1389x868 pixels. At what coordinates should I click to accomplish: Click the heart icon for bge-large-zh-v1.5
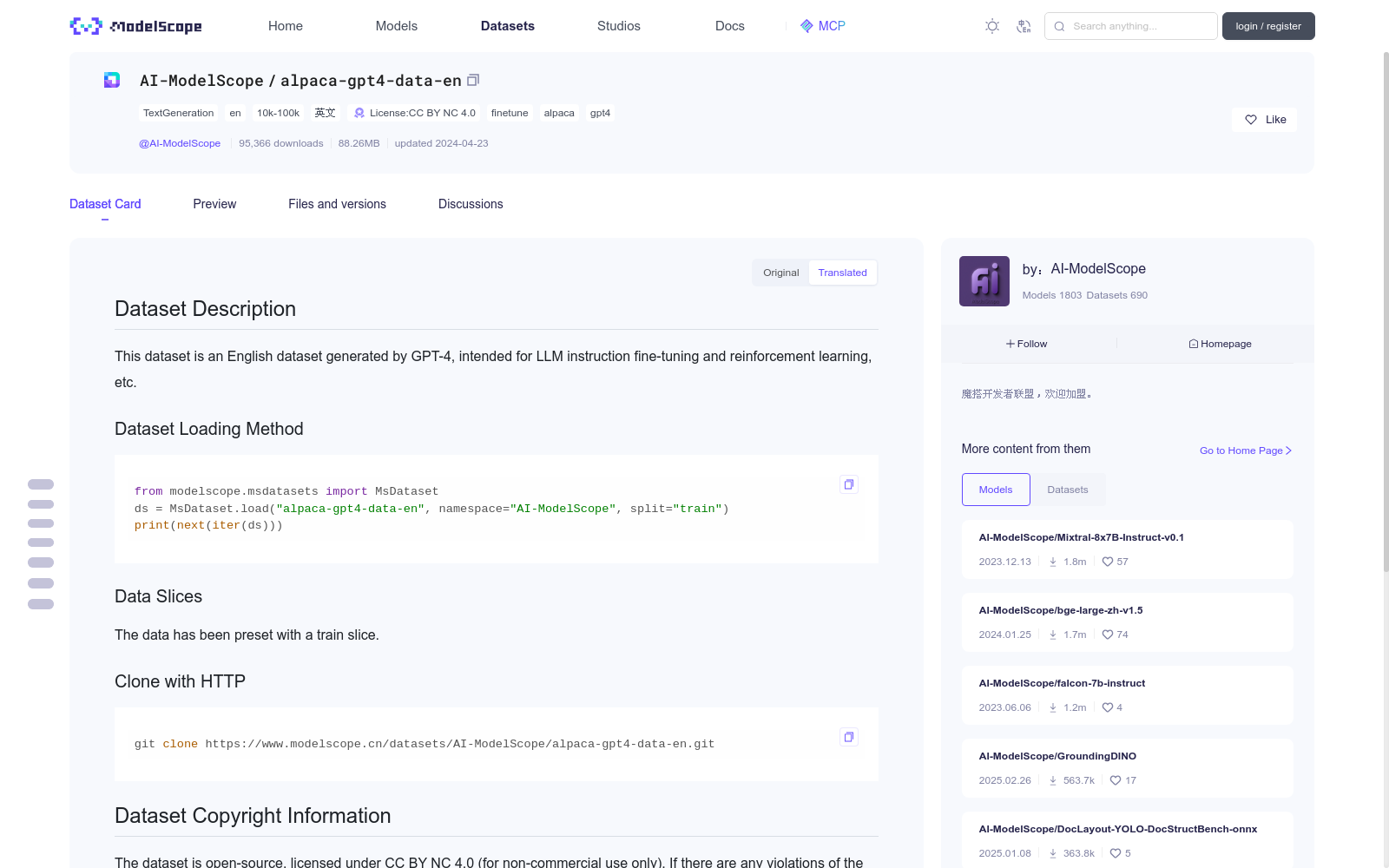click(x=1108, y=635)
